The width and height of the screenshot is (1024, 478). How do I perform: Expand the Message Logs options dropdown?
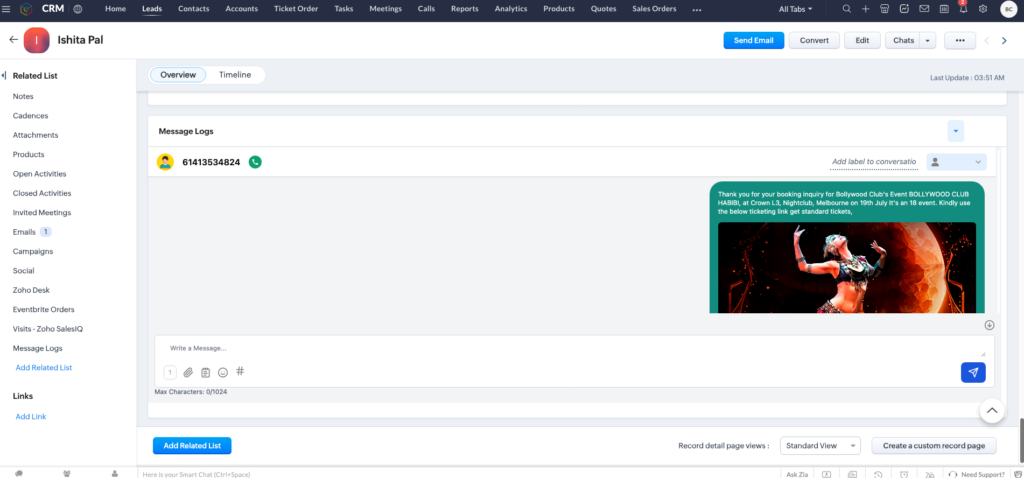click(x=955, y=131)
